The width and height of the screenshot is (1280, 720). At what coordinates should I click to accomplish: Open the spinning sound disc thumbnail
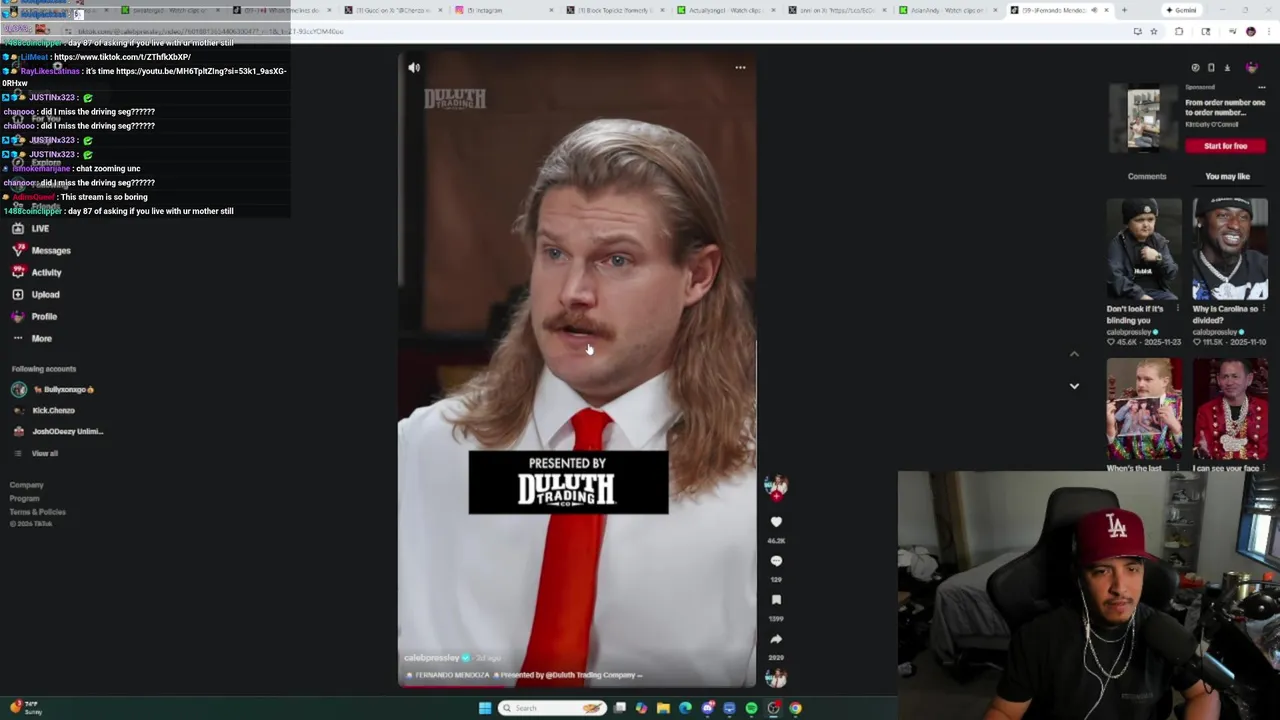(776, 678)
